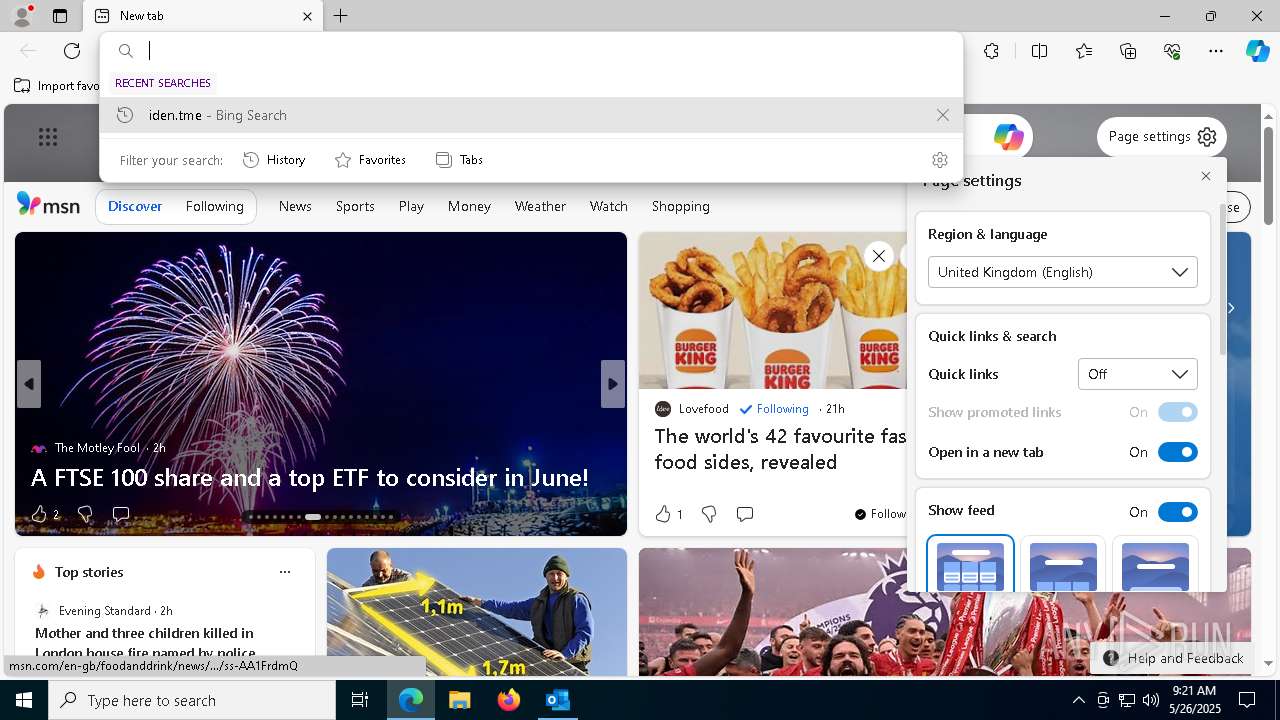Open Top stories more options menu

pyautogui.click(x=285, y=572)
